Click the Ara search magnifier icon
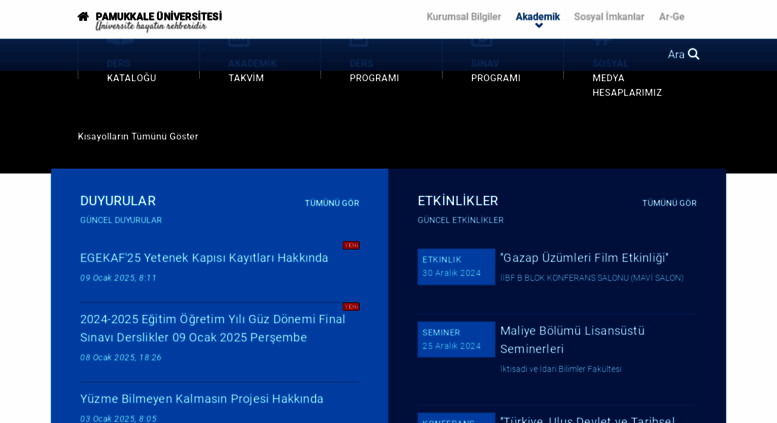This screenshot has width=777, height=423. (694, 54)
